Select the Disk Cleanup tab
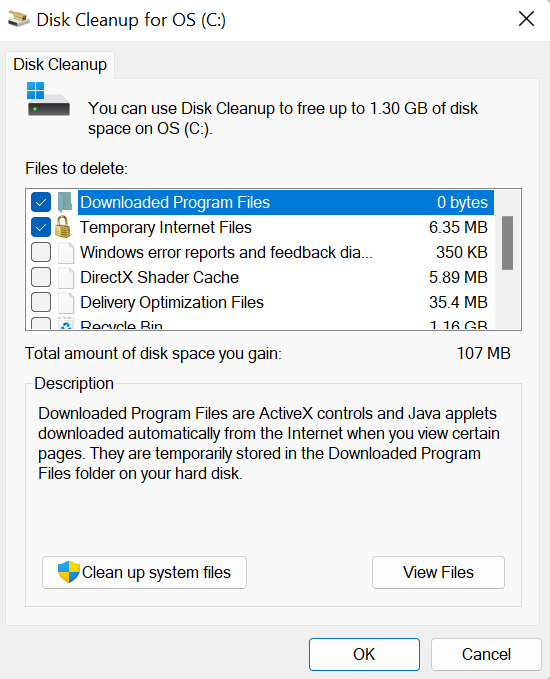 tap(60, 65)
